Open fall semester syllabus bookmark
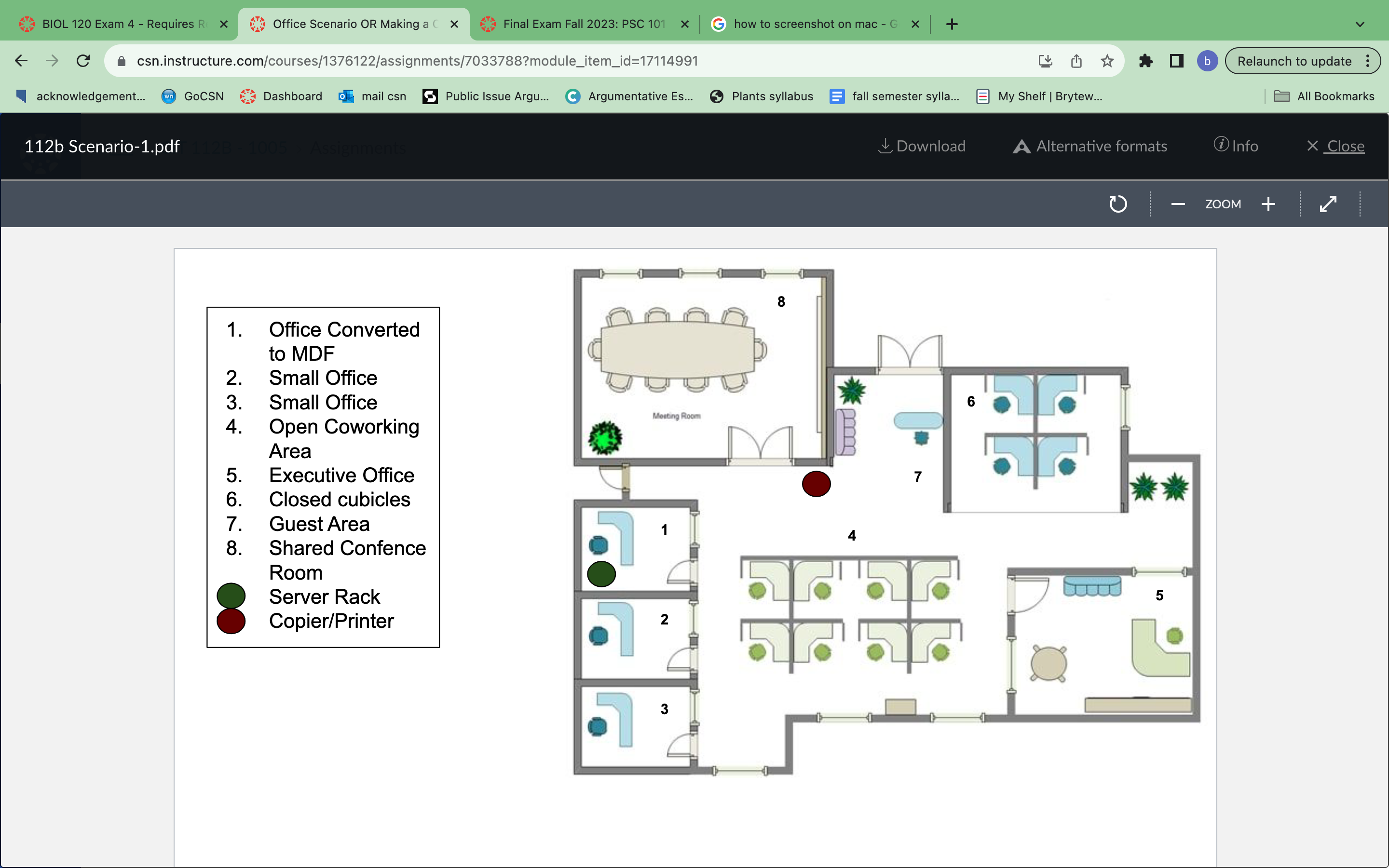Viewport: 1389px width, 868px height. [x=895, y=96]
